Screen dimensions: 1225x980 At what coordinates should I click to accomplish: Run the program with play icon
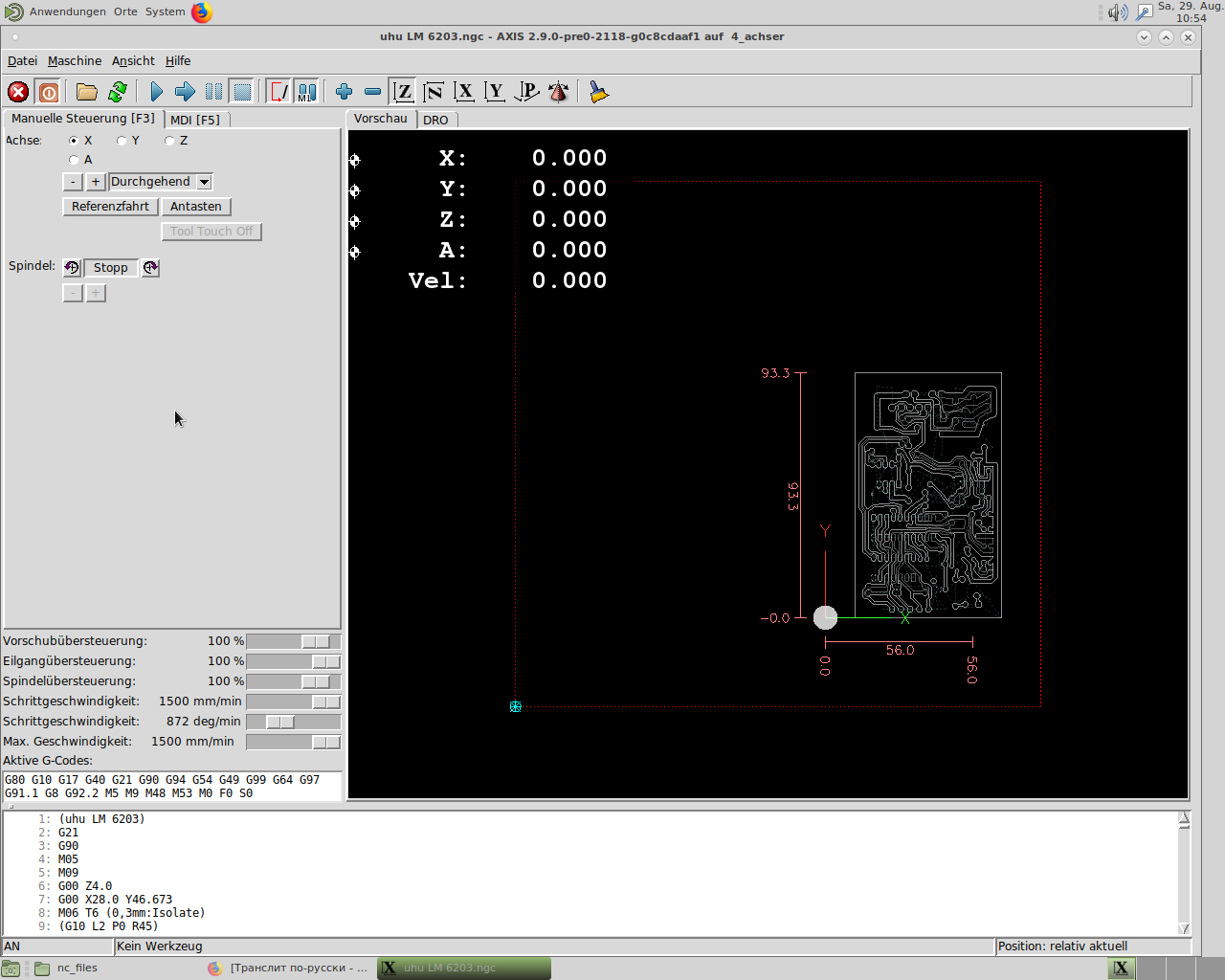click(156, 92)
